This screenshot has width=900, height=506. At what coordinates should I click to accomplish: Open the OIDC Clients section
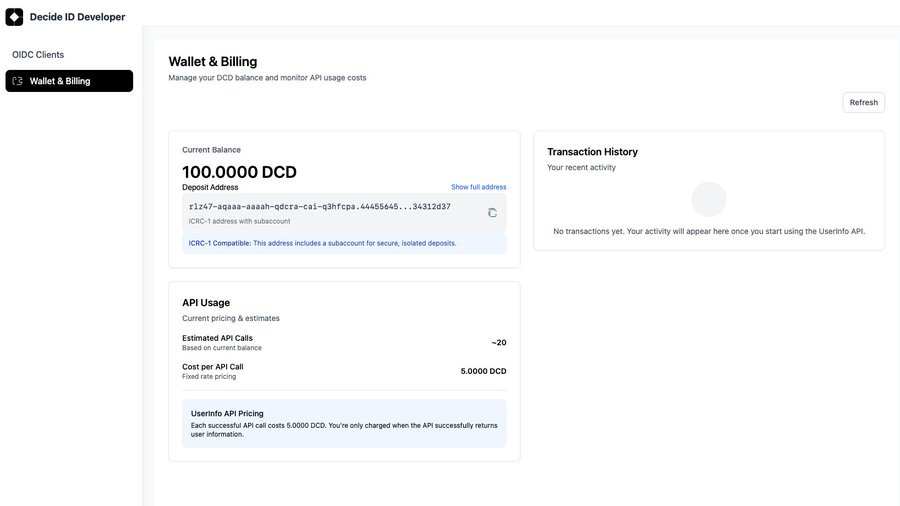(38, 55)
